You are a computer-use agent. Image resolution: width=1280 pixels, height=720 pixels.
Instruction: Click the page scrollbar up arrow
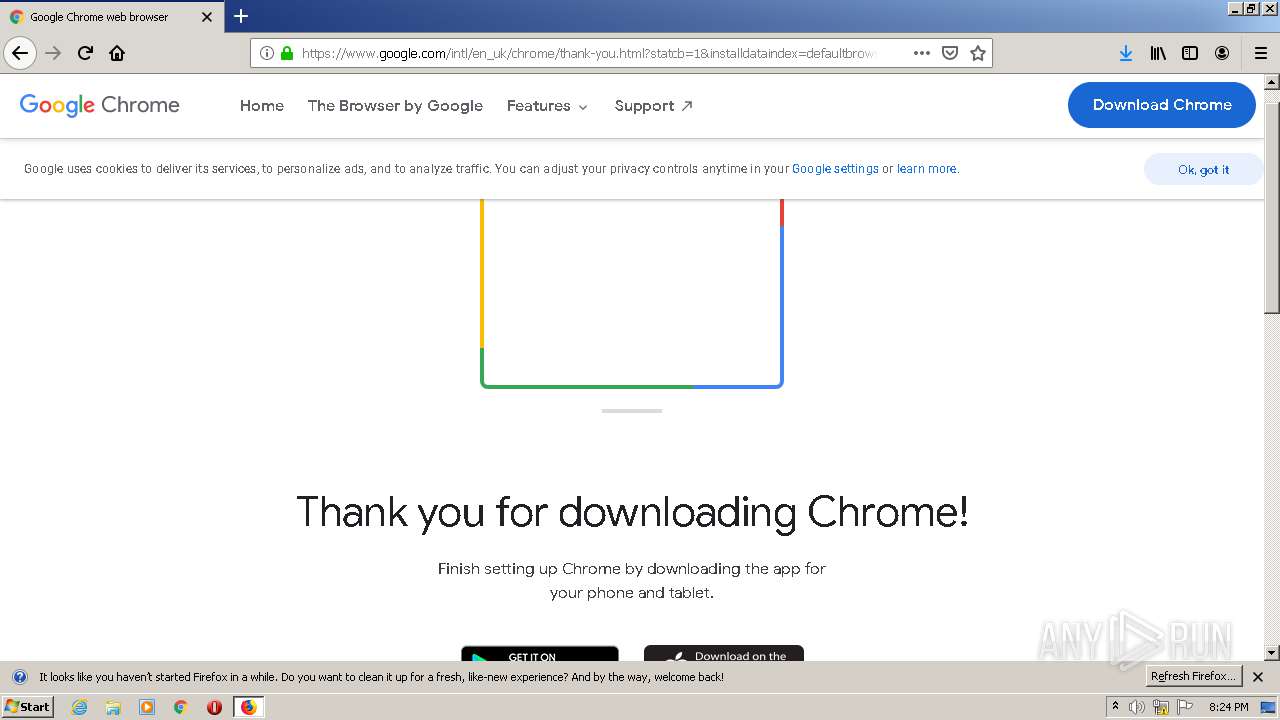[x=1272, y=82]
